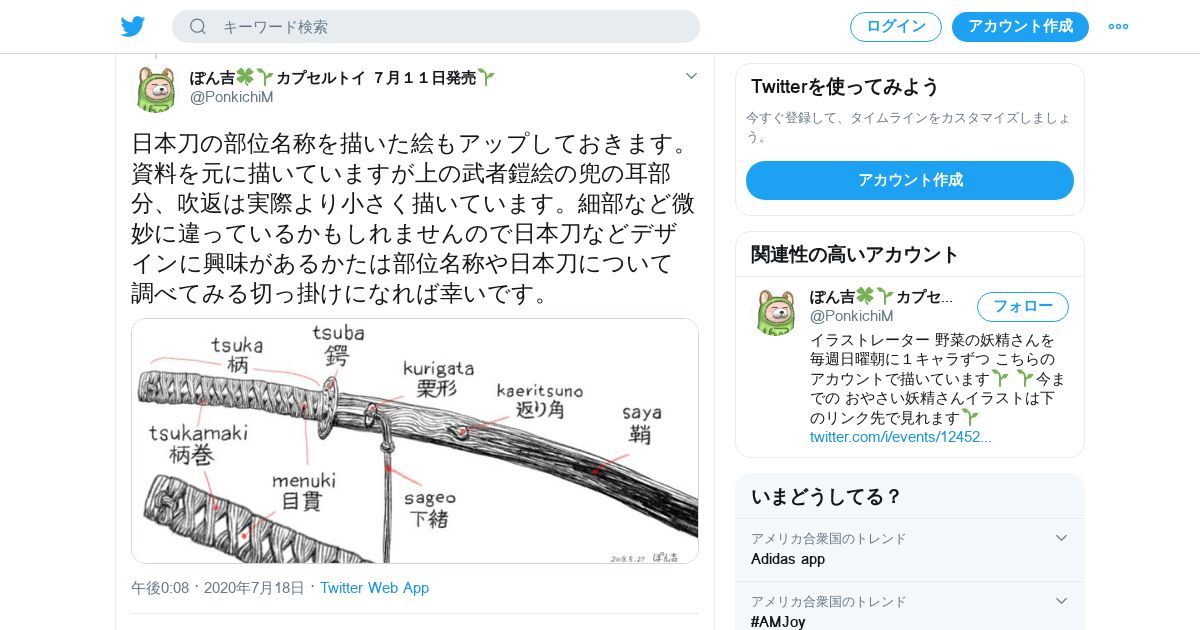The image size is (1200, 630).
Task: Open the Twitter Web App link
Action: click(374, 588)
